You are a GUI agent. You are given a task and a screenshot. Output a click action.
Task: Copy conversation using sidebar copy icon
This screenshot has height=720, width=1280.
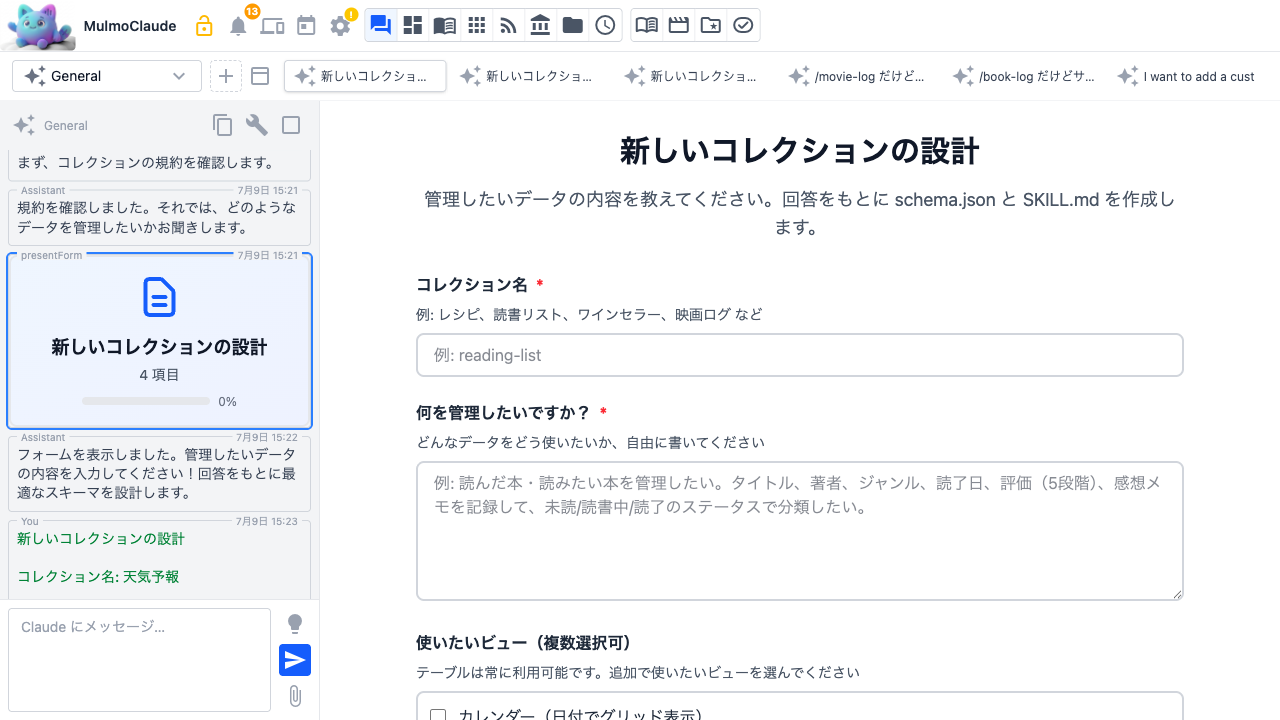(x=222, y=125)
